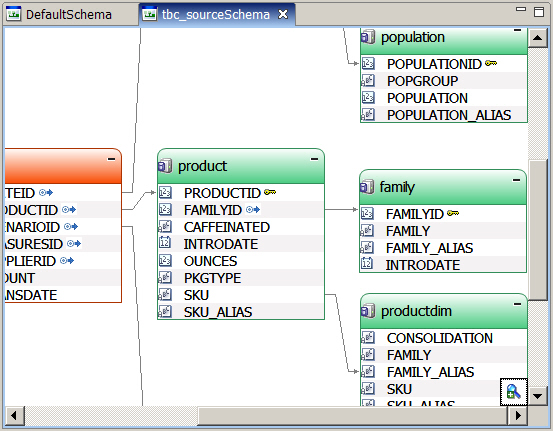This screenshot has height=431, width=553.
Task: Click the OUNCES numeric type icon
Action: [x=165, y=261]
